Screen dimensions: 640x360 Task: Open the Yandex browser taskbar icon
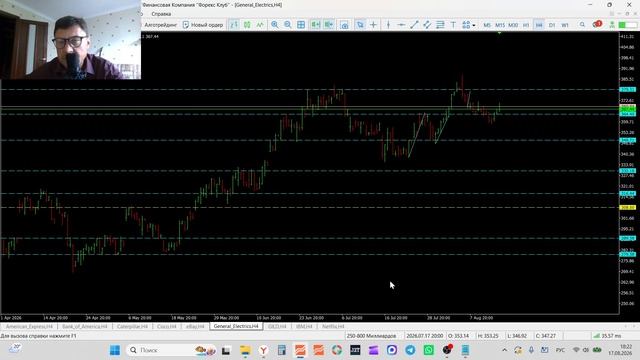coord(264,350)
